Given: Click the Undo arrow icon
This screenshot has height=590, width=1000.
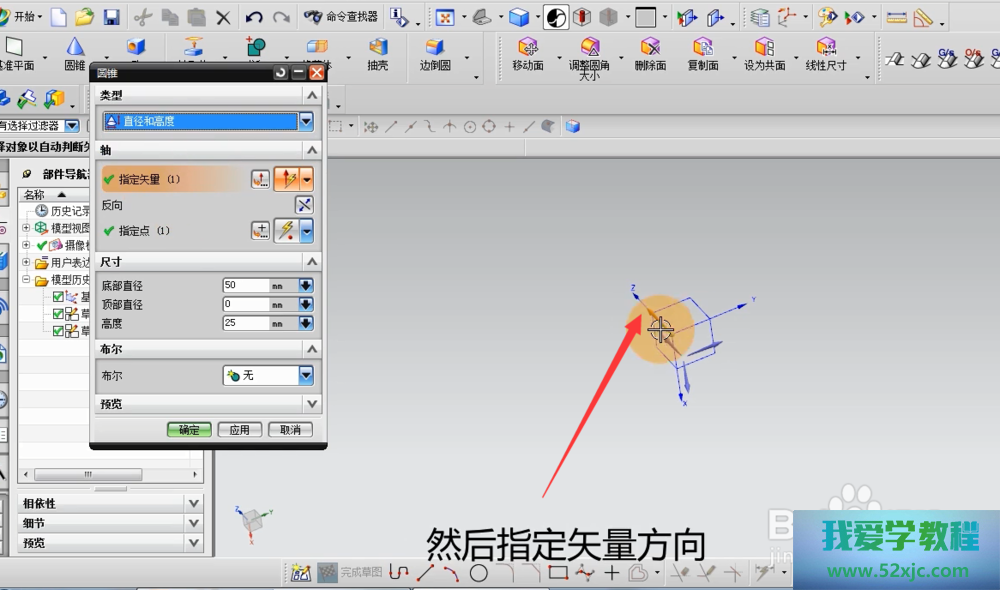Looking at the screenshot, I should tap(254, 17).
